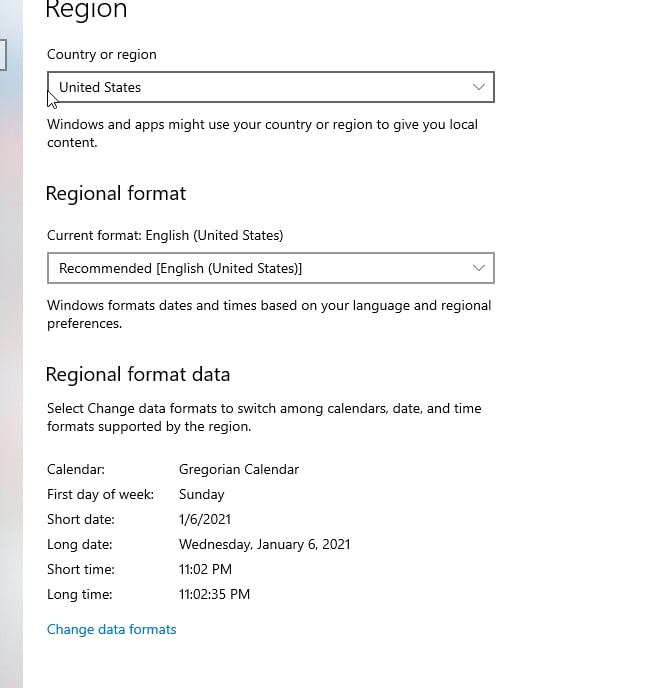
Task: Open the Country or region dropdown
Action: click(271, 87)
